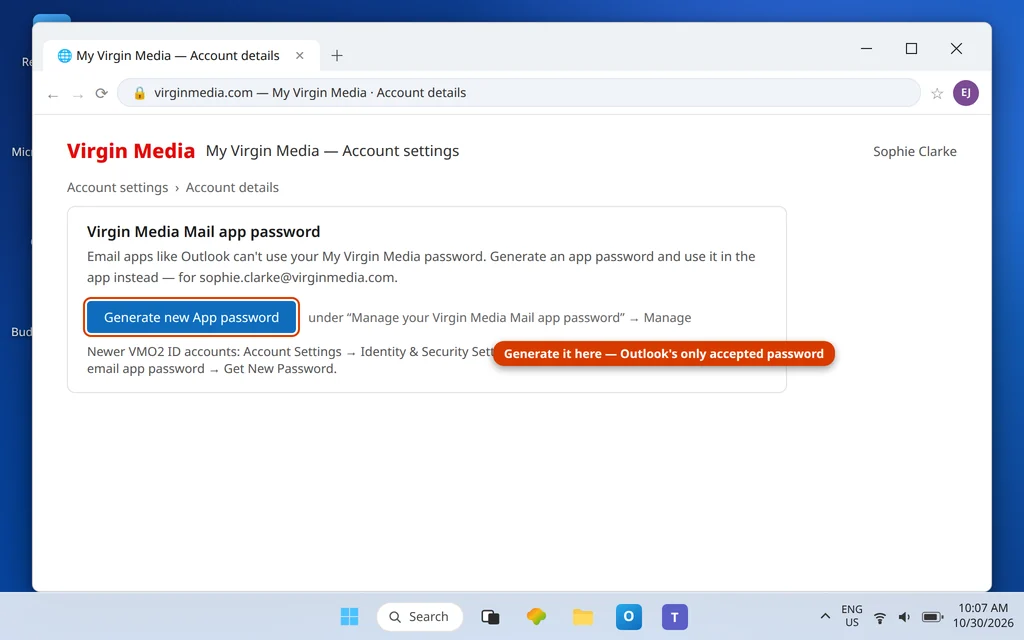Select Account details breadcrumb
This screenshot has height=640, width=1024.
point(232,187)
